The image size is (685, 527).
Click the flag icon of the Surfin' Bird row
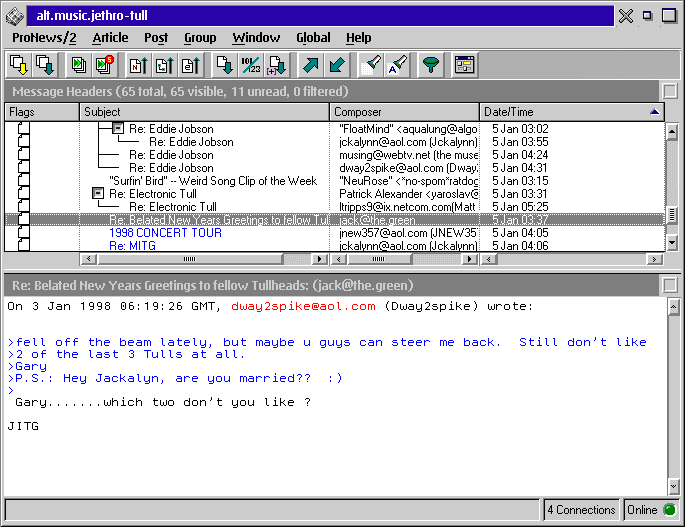(24, 180)
